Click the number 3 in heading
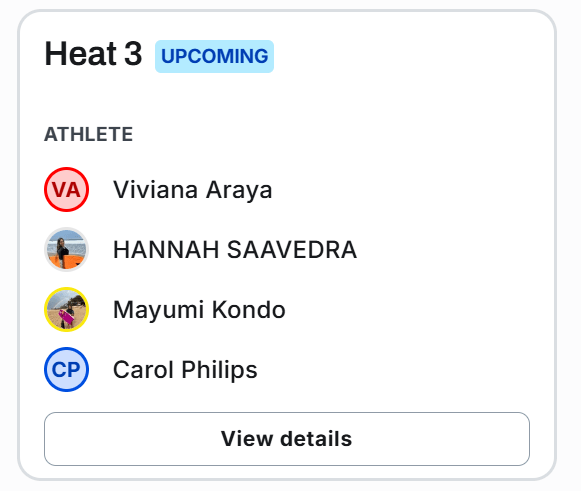This screenshot has width=581, height=491. 133,54
